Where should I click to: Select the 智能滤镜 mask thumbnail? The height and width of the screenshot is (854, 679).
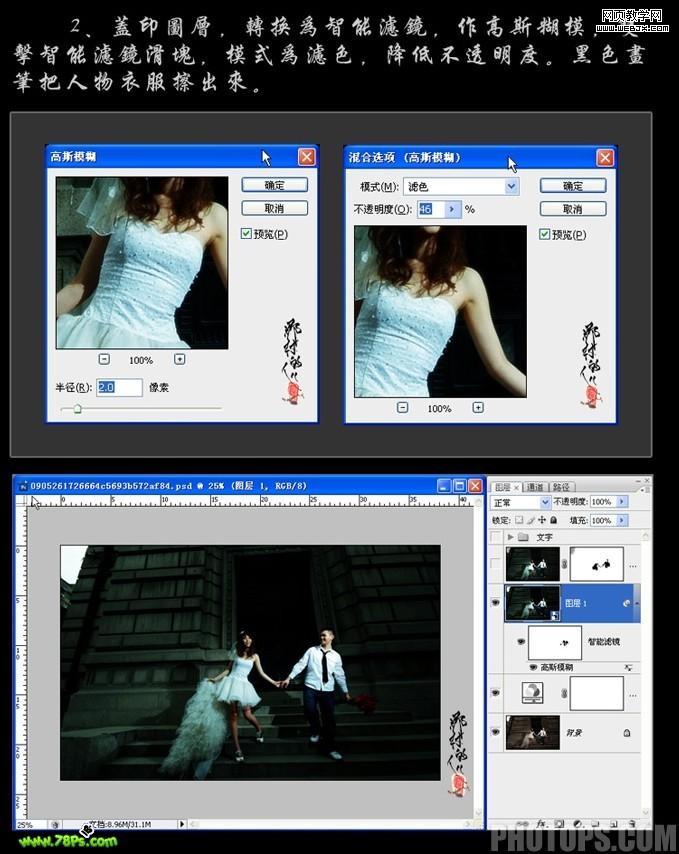coord(555,643)
